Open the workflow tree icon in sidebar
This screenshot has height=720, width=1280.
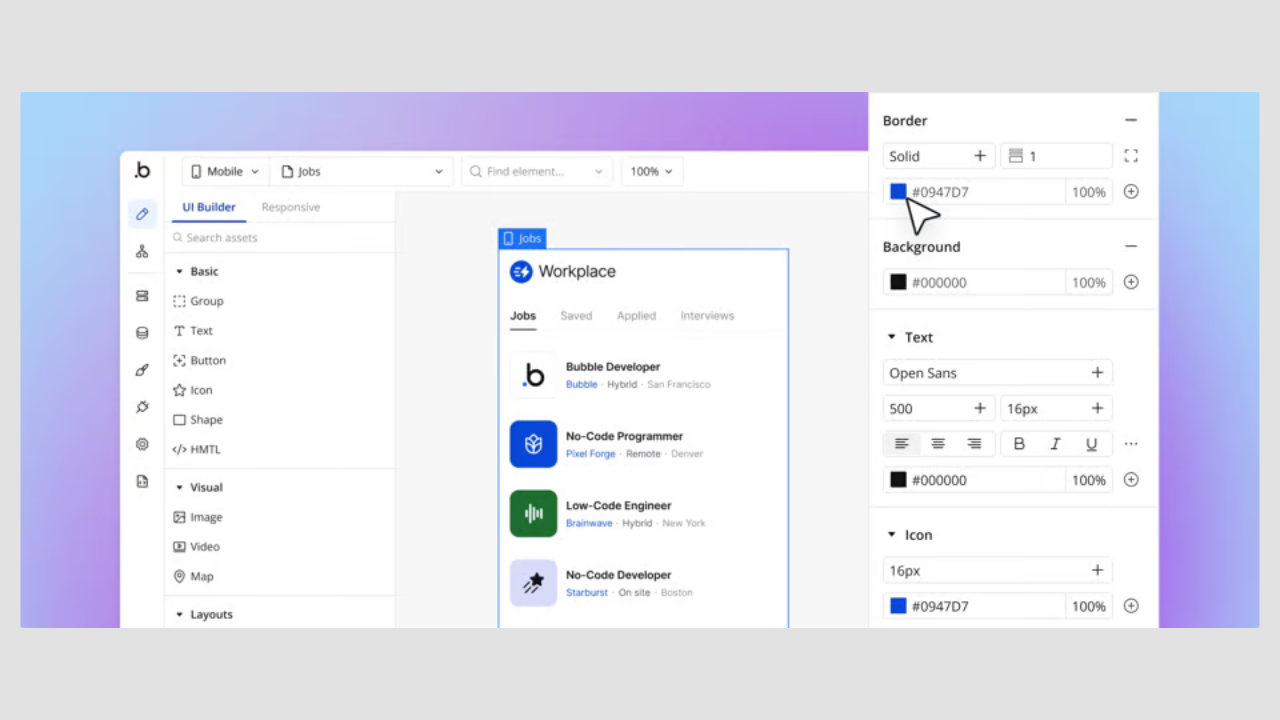pos(142,252)
